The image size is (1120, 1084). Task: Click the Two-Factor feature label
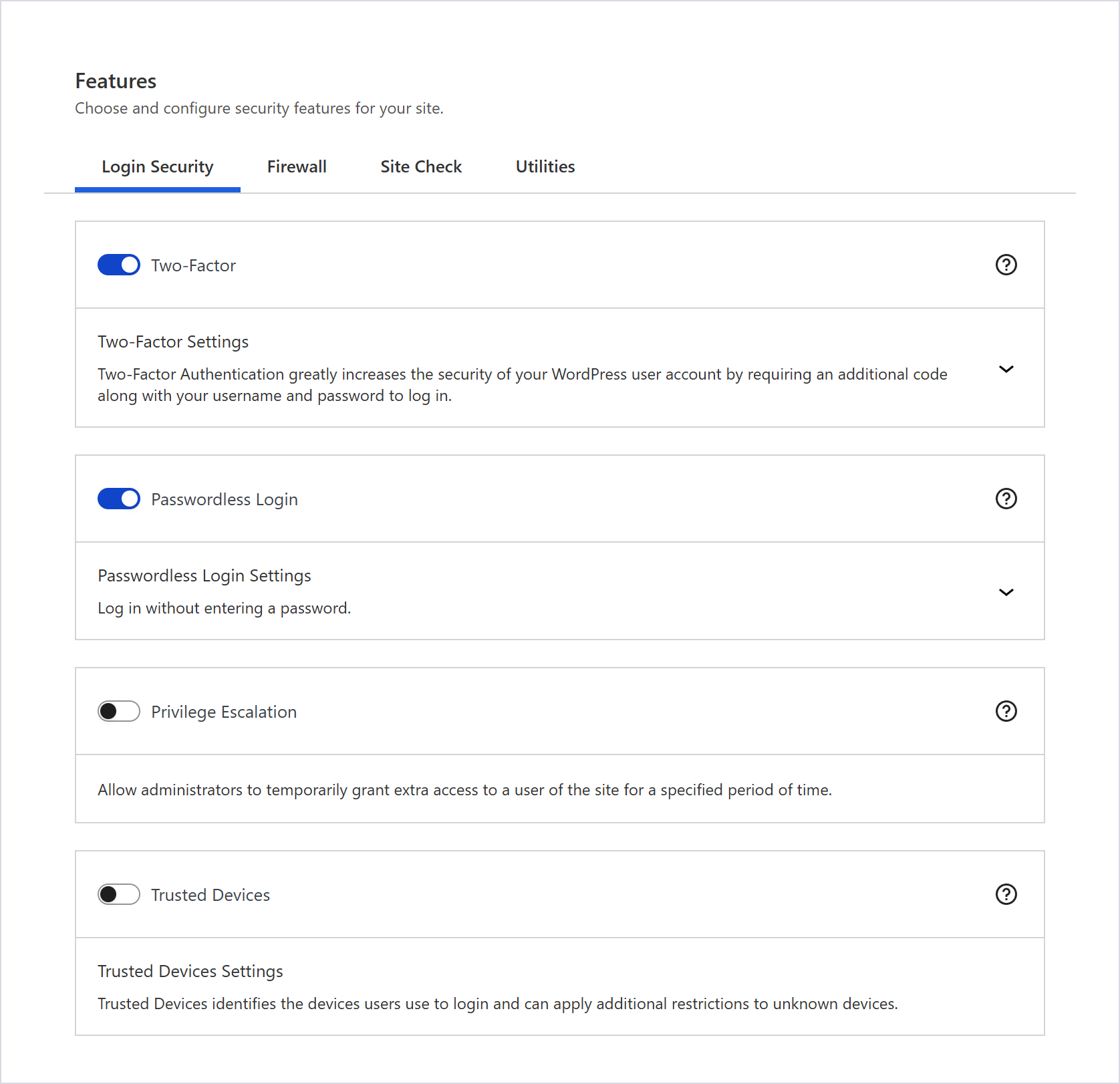click(x=194, y=265)
